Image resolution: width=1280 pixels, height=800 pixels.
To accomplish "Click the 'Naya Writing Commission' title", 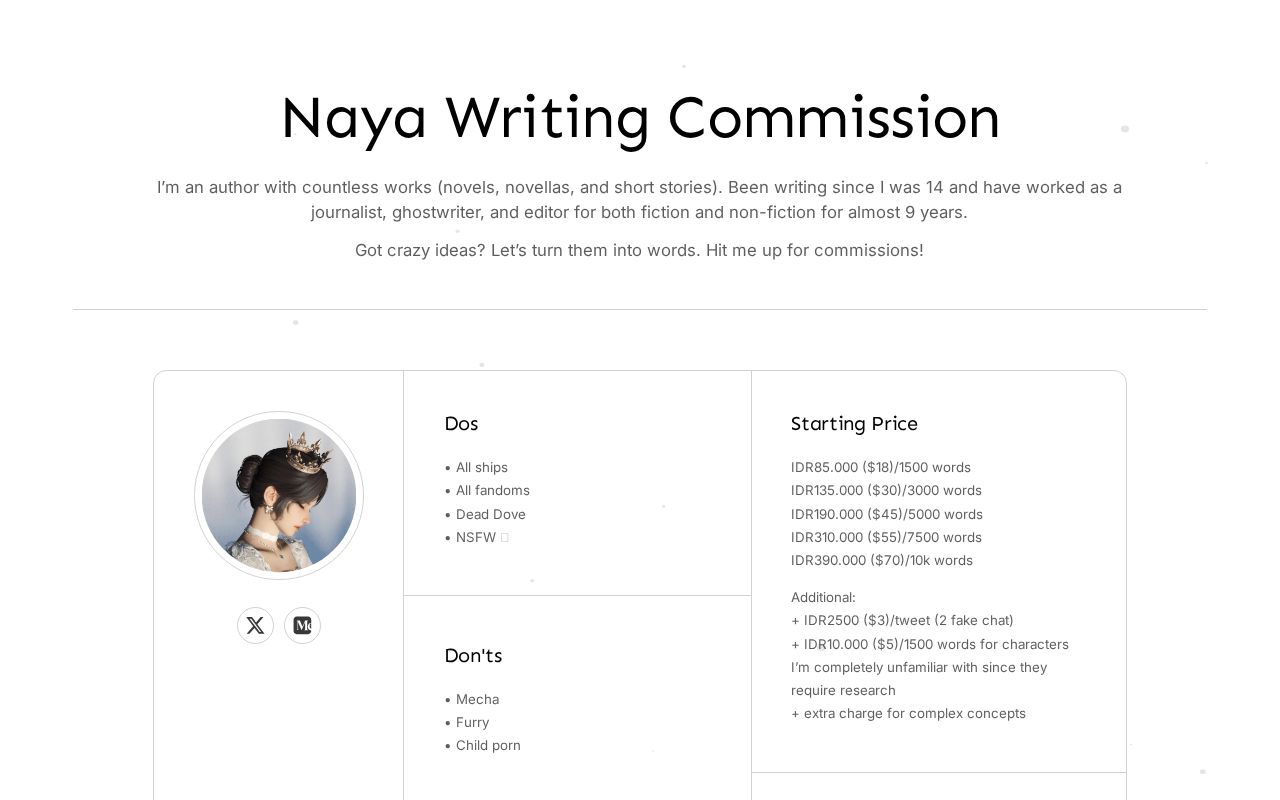I will pyautogui.click(x=640, y=117).
